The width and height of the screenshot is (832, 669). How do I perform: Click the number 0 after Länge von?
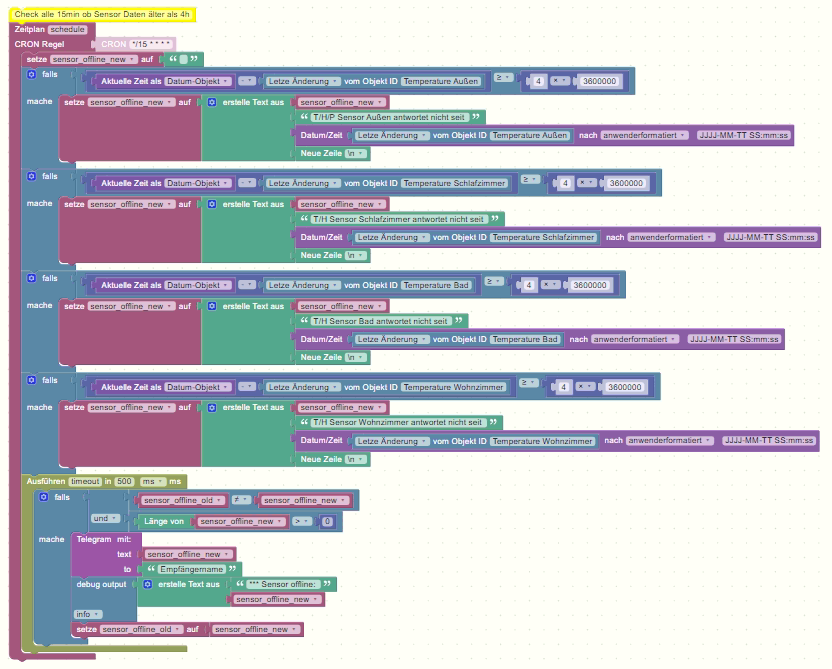click(x=327, y=522)
